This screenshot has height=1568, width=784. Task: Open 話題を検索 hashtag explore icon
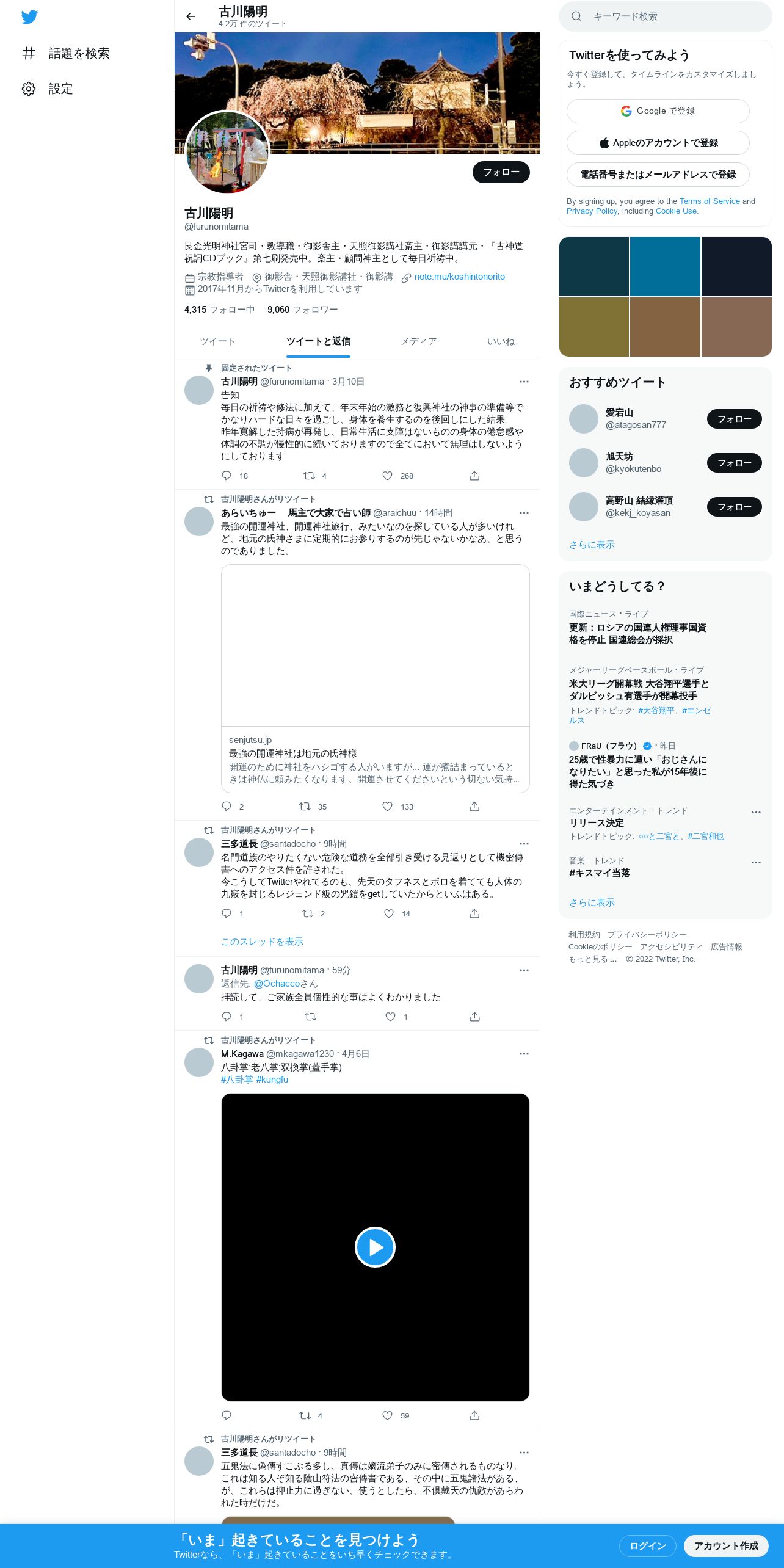click(29, 53)
